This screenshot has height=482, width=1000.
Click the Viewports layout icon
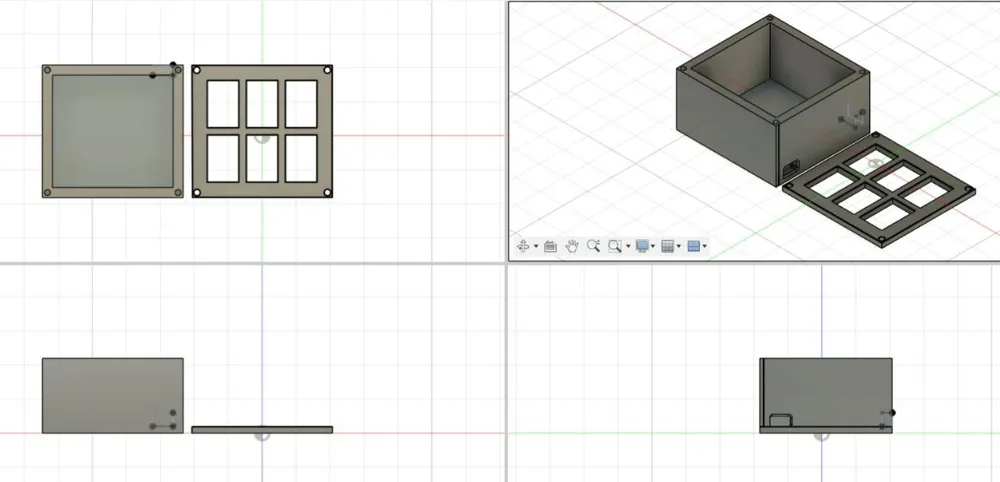pyautogui.click(x=694, y=246)
